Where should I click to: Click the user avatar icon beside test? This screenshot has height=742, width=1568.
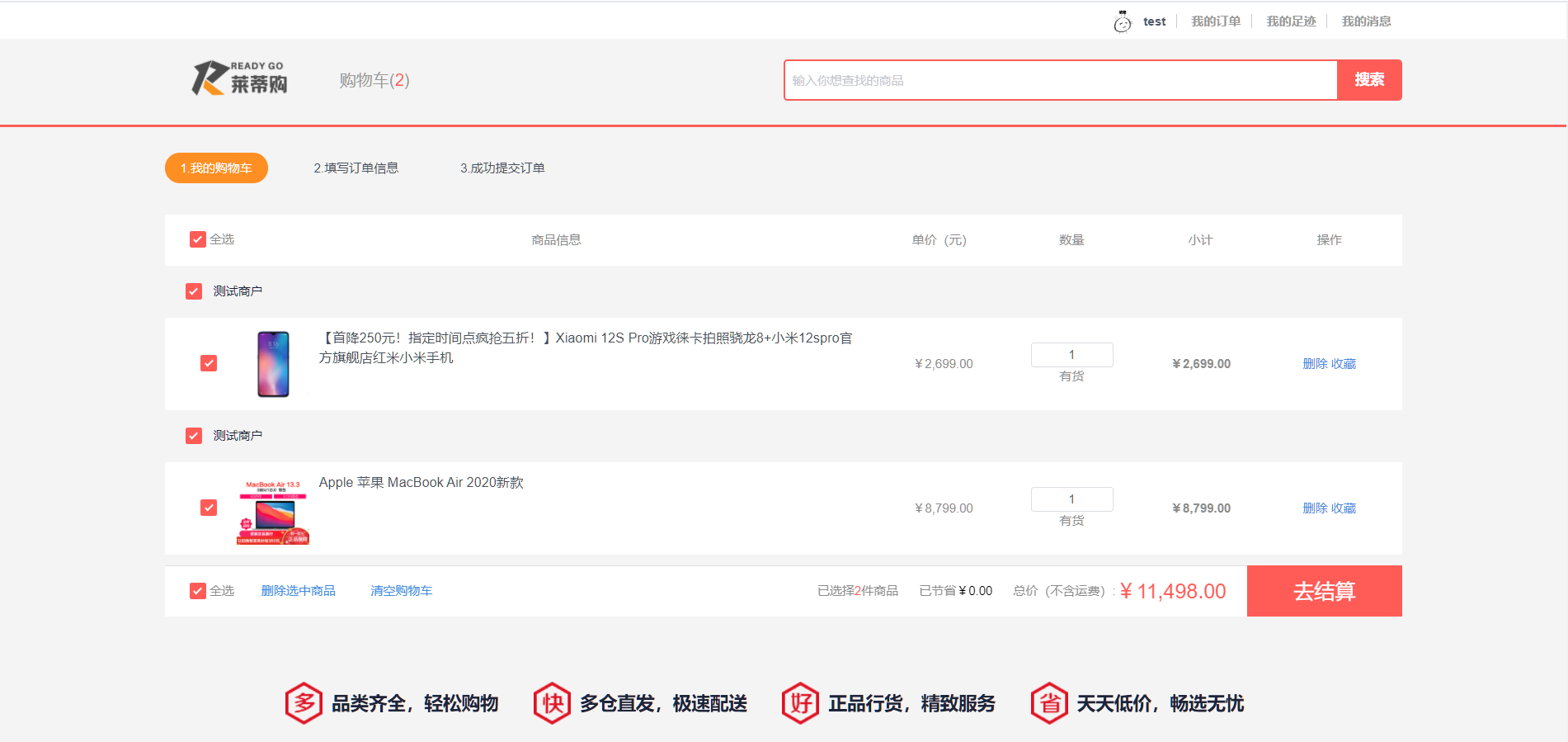(1123, 21)
